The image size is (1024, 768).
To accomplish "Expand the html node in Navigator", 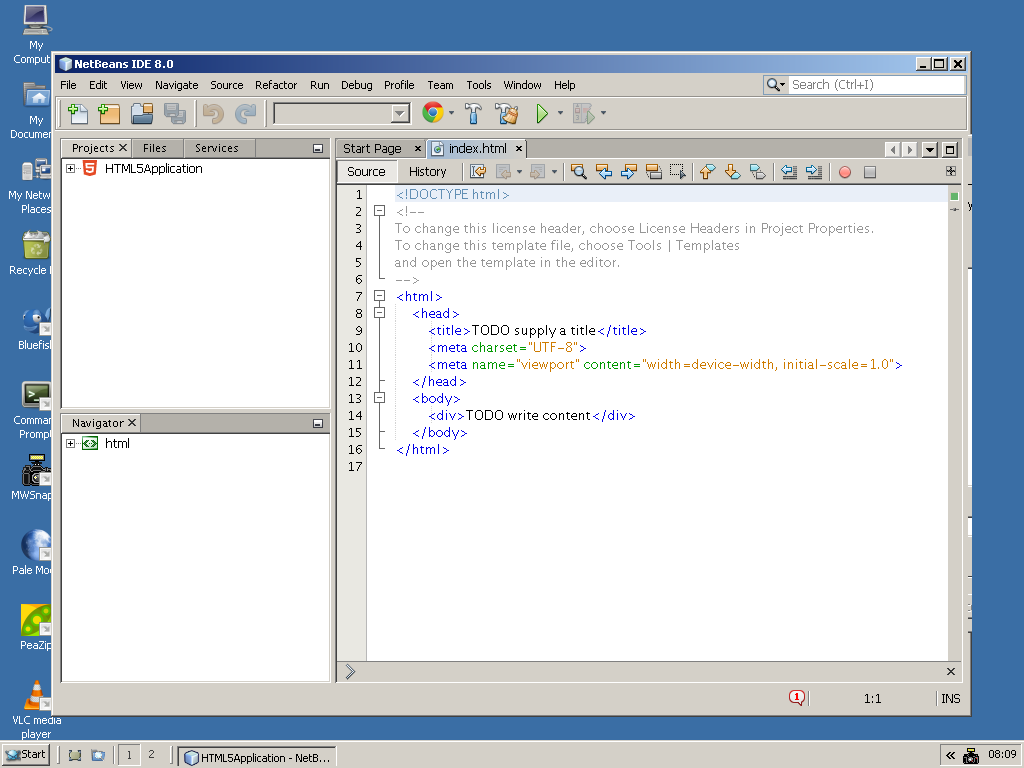I will [71, 444].
